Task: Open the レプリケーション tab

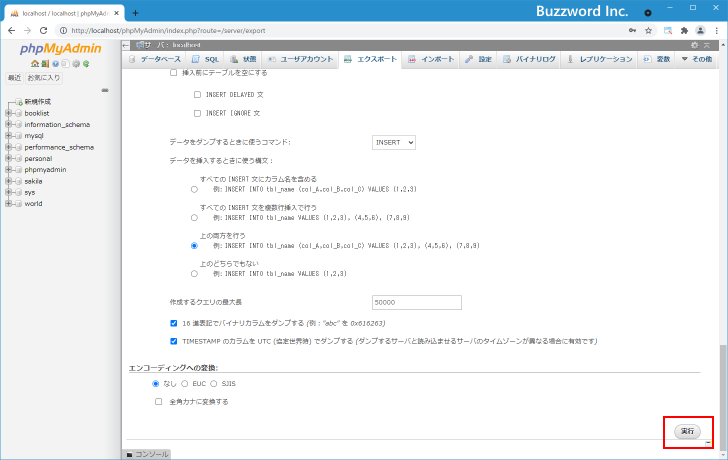Action: pyautogui.click(x=600, y=59)
